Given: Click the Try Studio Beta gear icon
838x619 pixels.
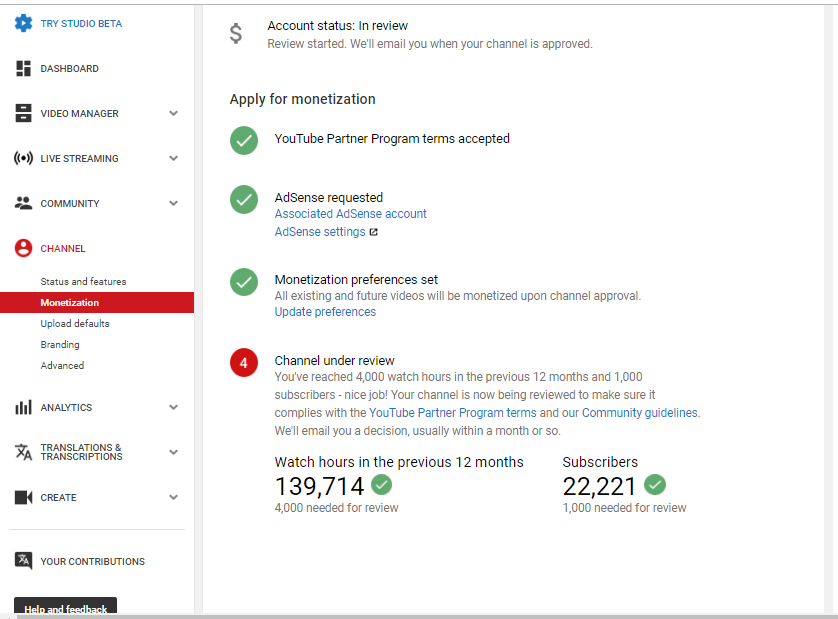Looking at the screenshot, I should click(24, 24).
